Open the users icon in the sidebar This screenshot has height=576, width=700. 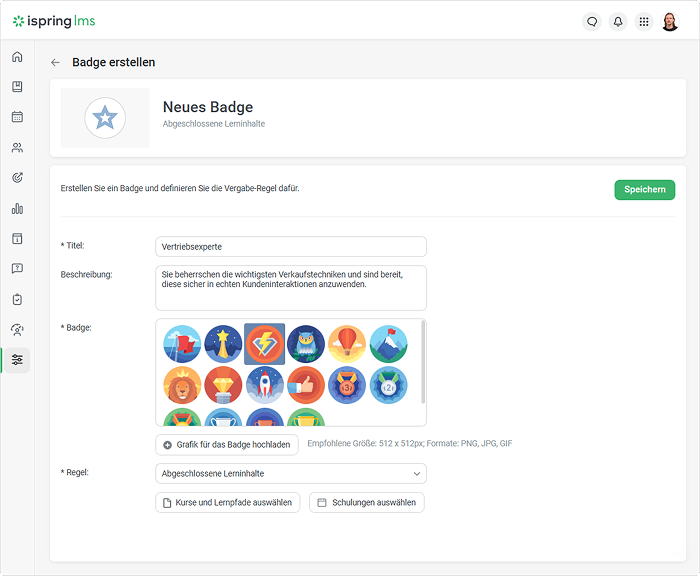pos(17,147)
